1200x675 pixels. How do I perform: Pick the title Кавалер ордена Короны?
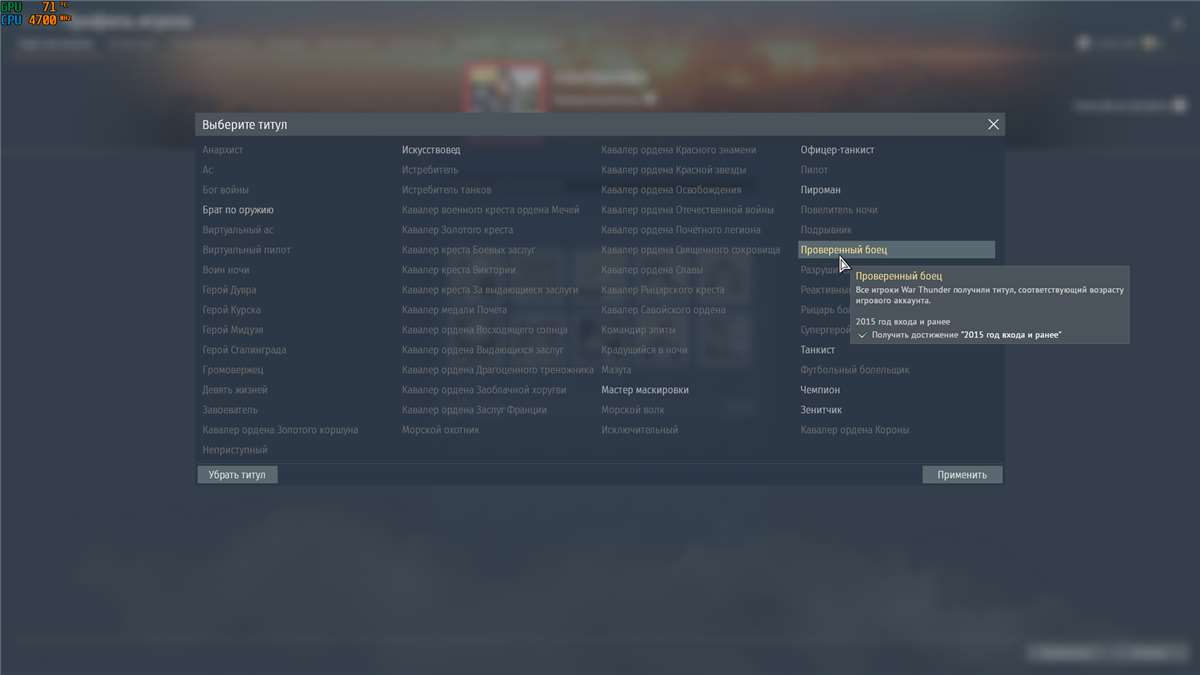click(855, 430)
